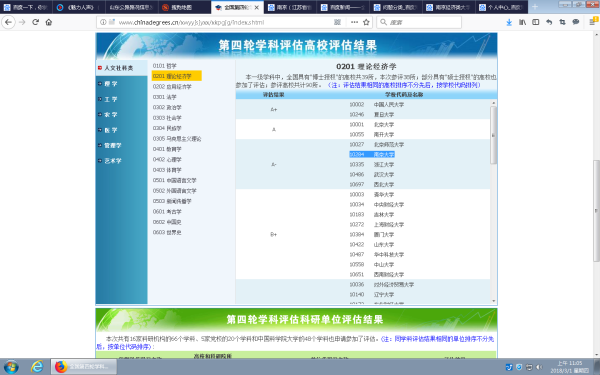Go to the Firefox home page
Screen dimensions: 600x375
tap(49, 22)
